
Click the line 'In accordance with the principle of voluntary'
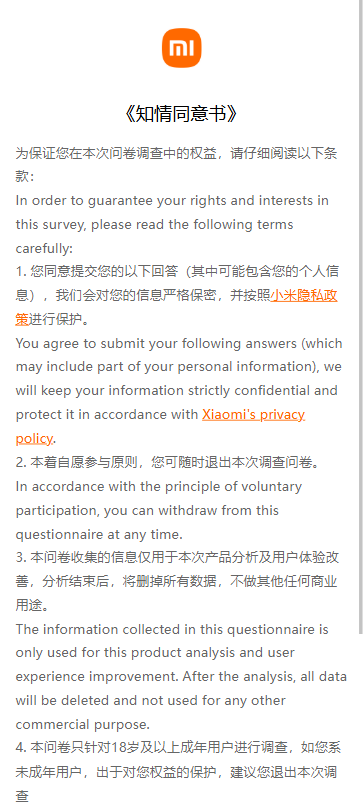[158, 486]
